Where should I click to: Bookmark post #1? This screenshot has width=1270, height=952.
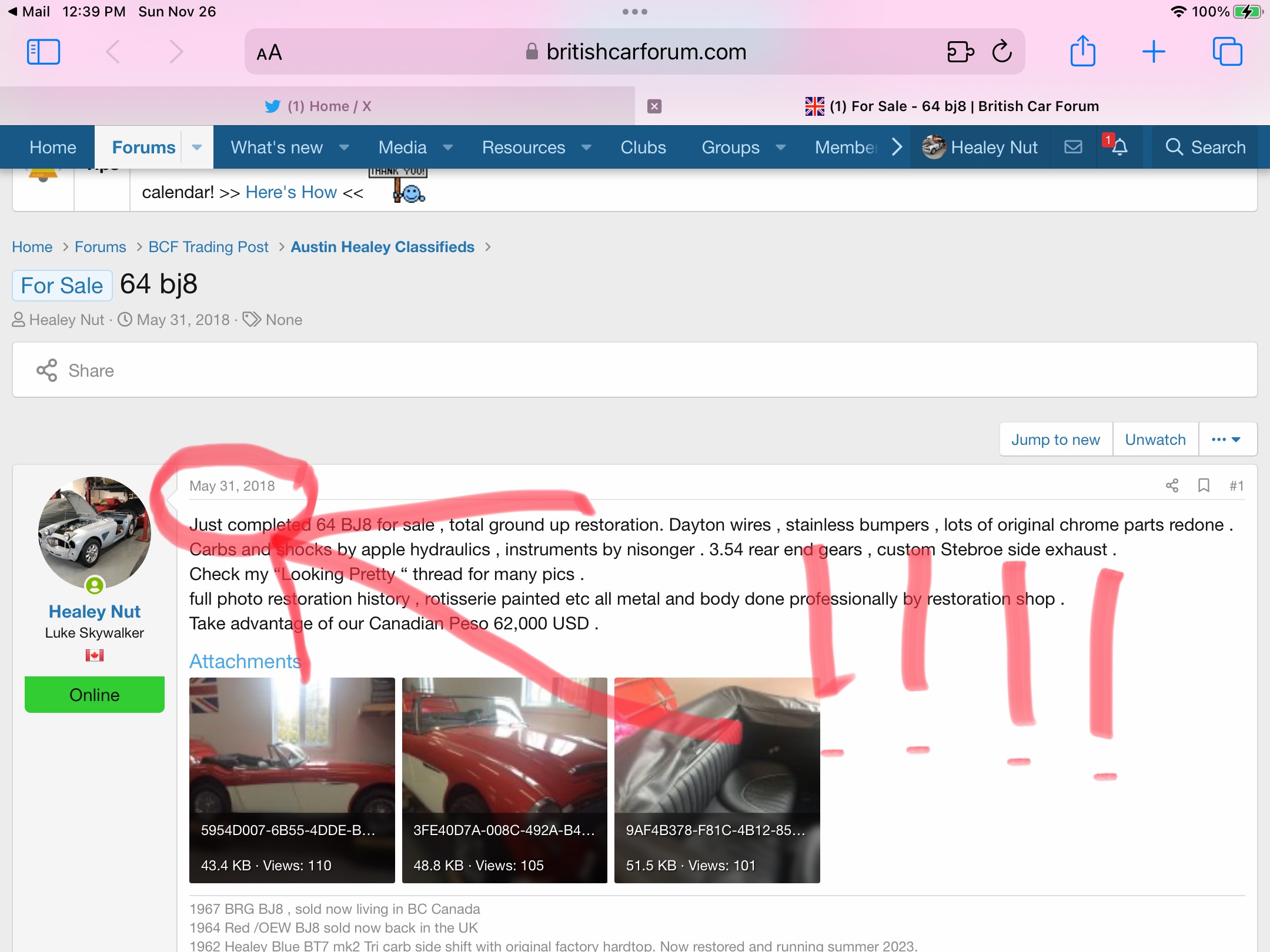click(x=1204, y=485)
